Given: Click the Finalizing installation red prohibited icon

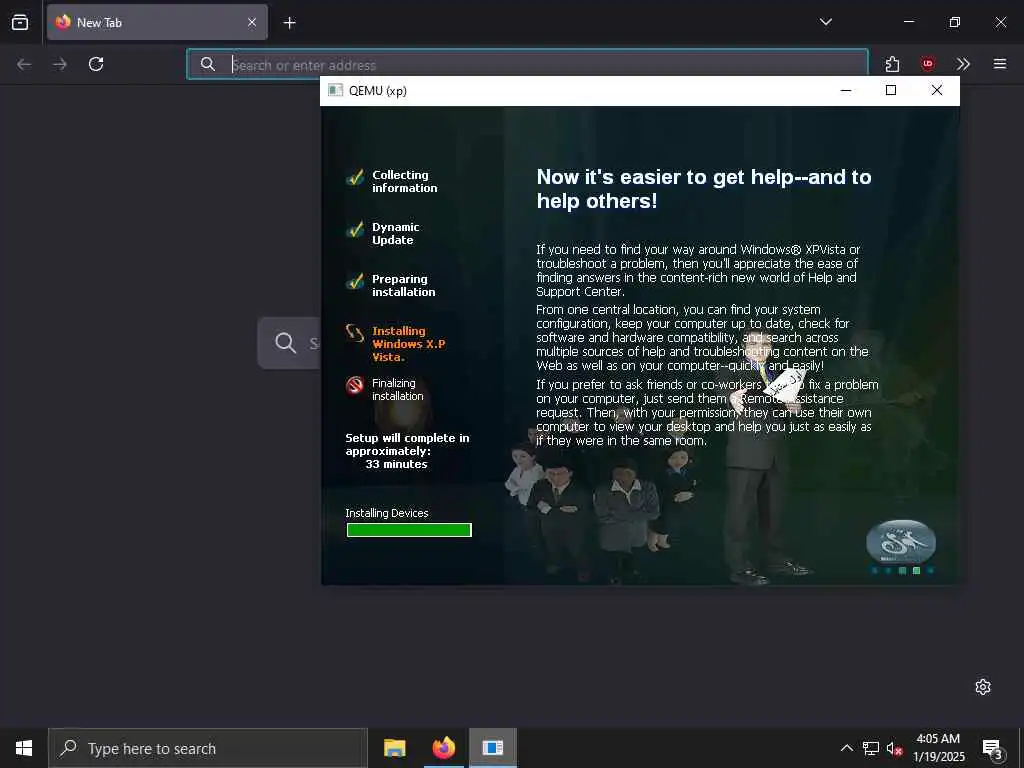Looking at the screenshot, I should 355,385.
